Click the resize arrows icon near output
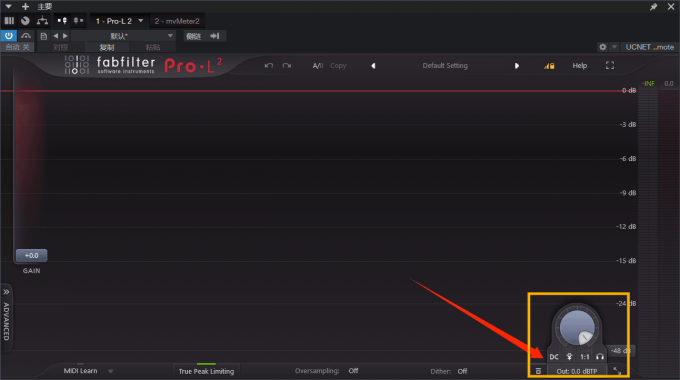The height and width of the screenshot is (380, 680). pos(617,371)
